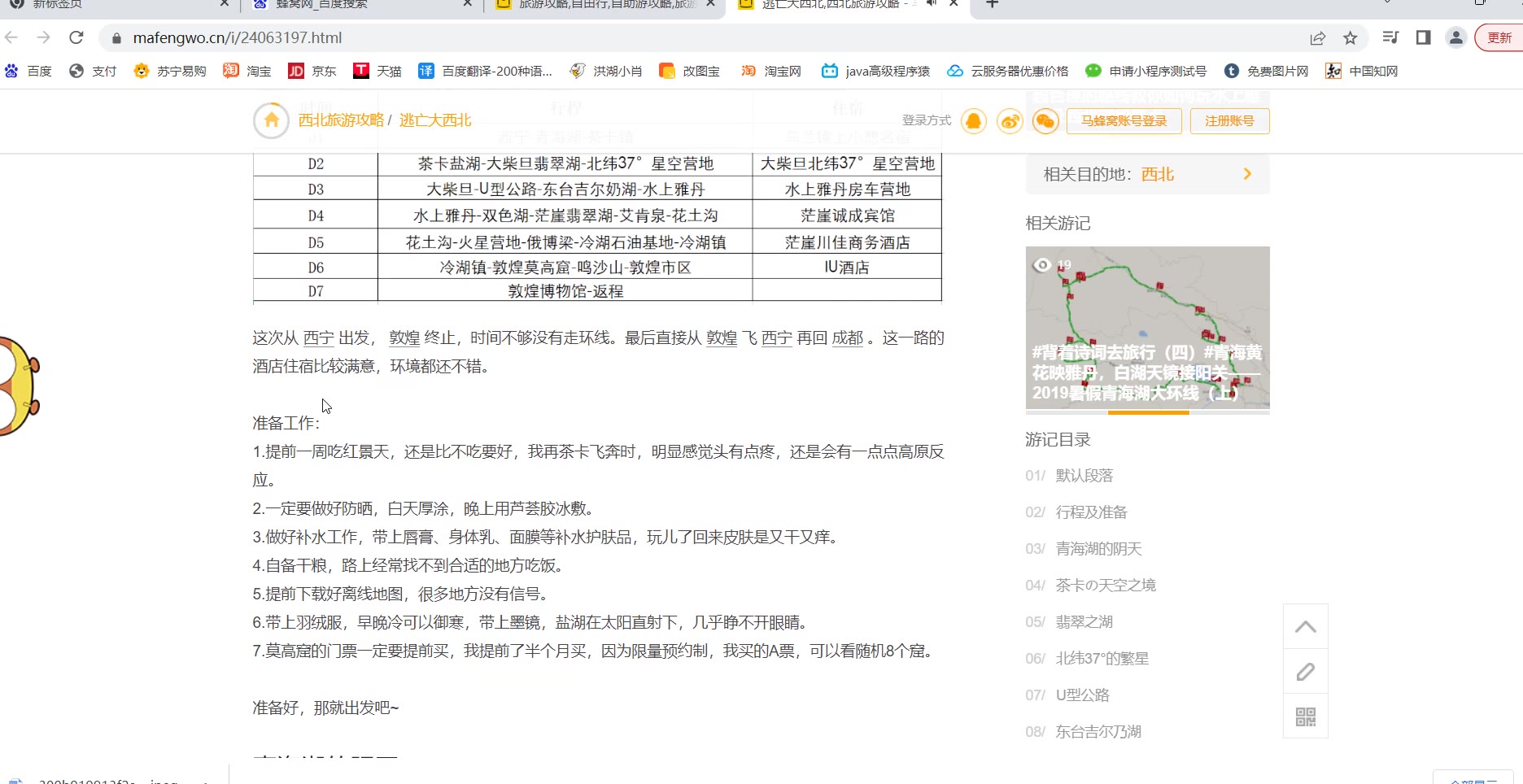Click the 注册账号 button

click(1229, 121)
